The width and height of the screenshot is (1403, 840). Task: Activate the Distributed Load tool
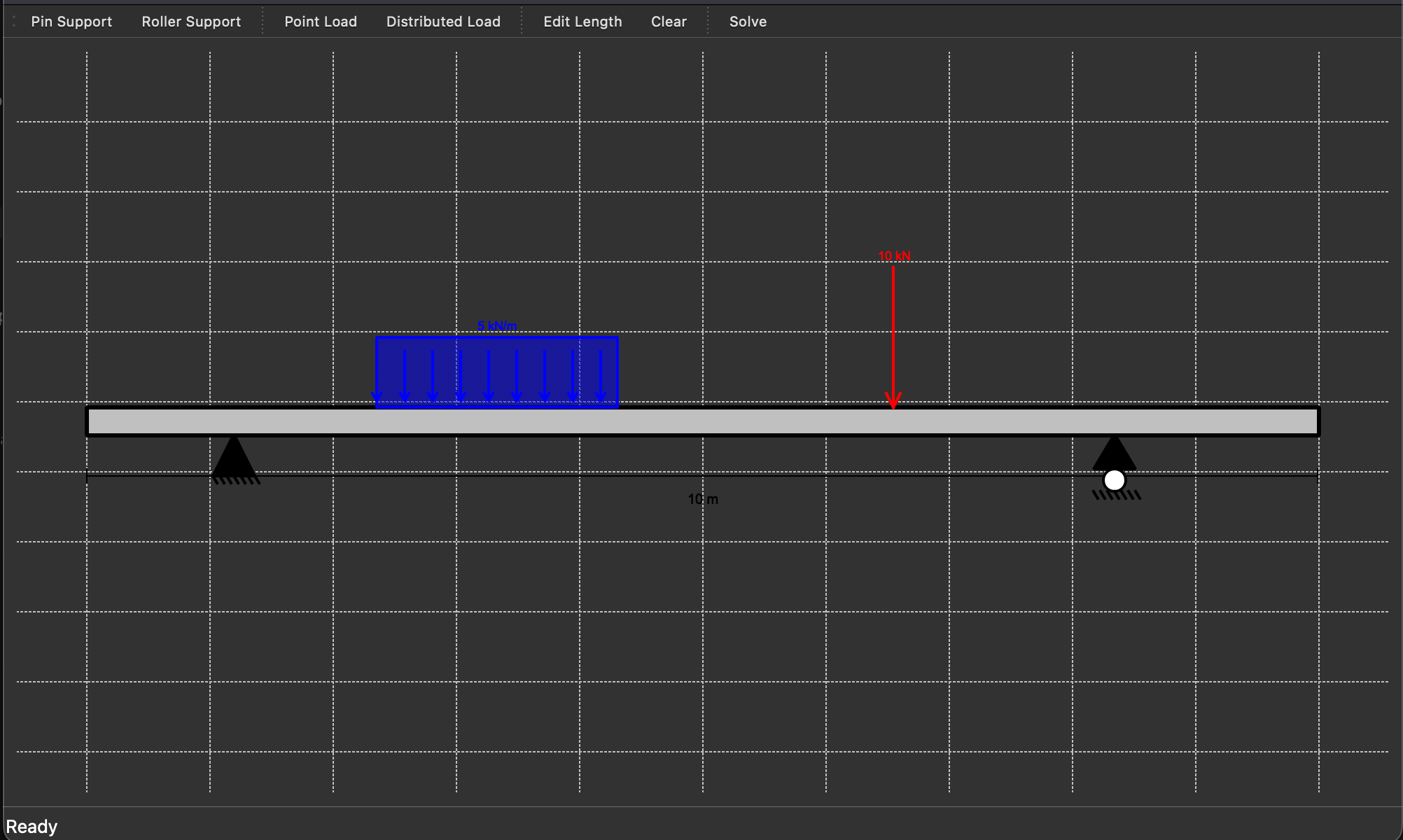coord(442,21)
